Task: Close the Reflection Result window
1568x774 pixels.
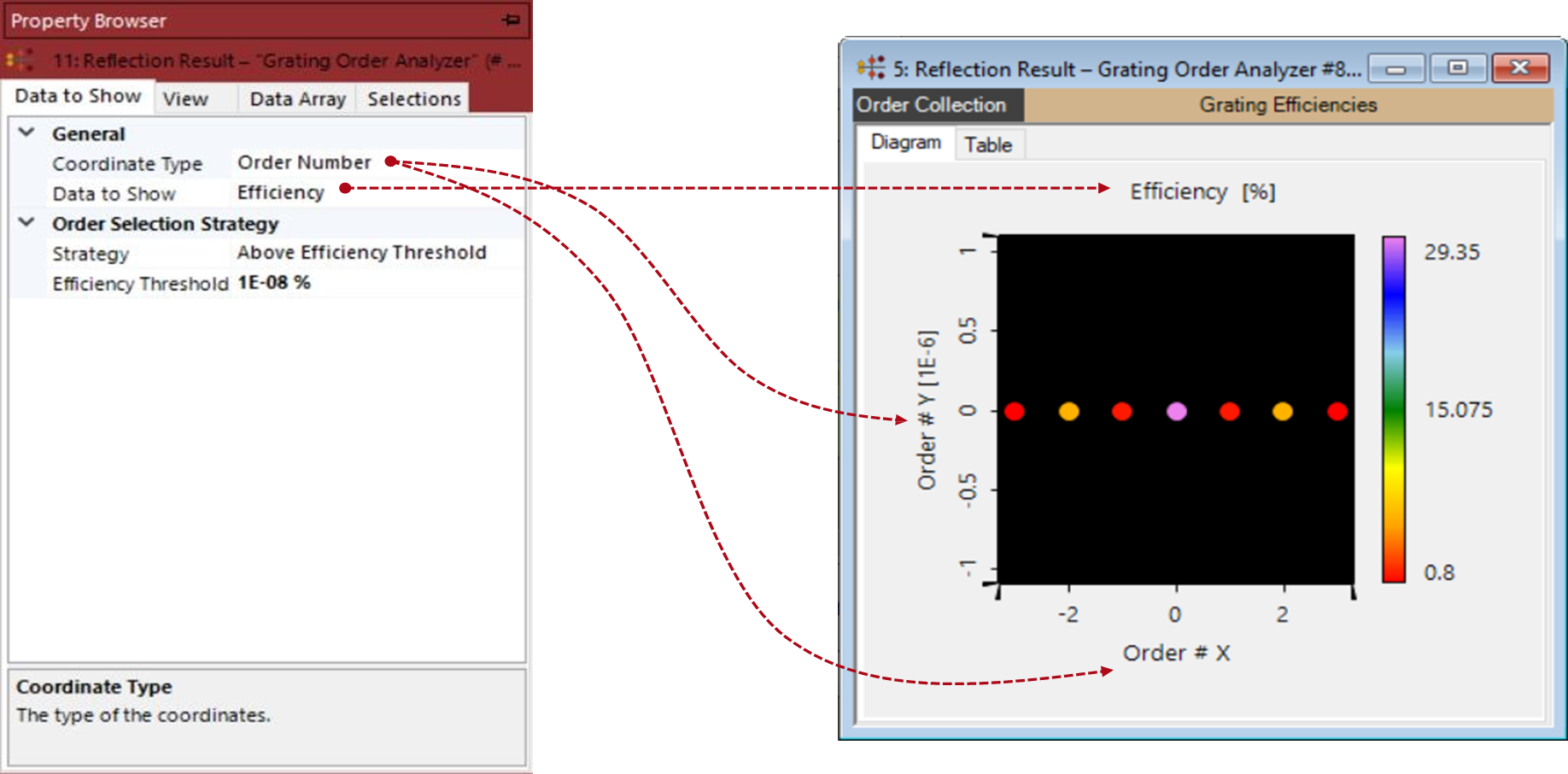Action: (1520, 68)
